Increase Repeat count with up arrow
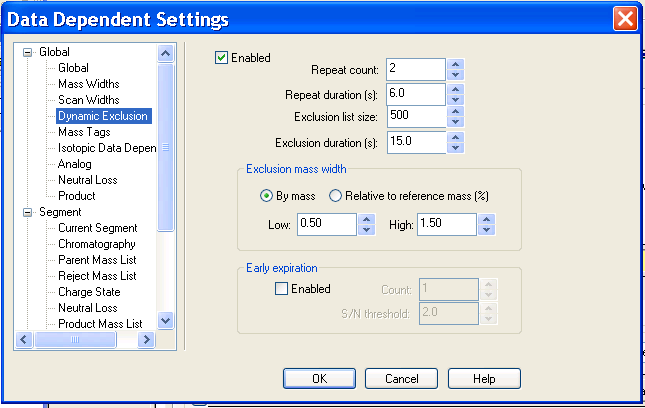 tap(455, 64)
